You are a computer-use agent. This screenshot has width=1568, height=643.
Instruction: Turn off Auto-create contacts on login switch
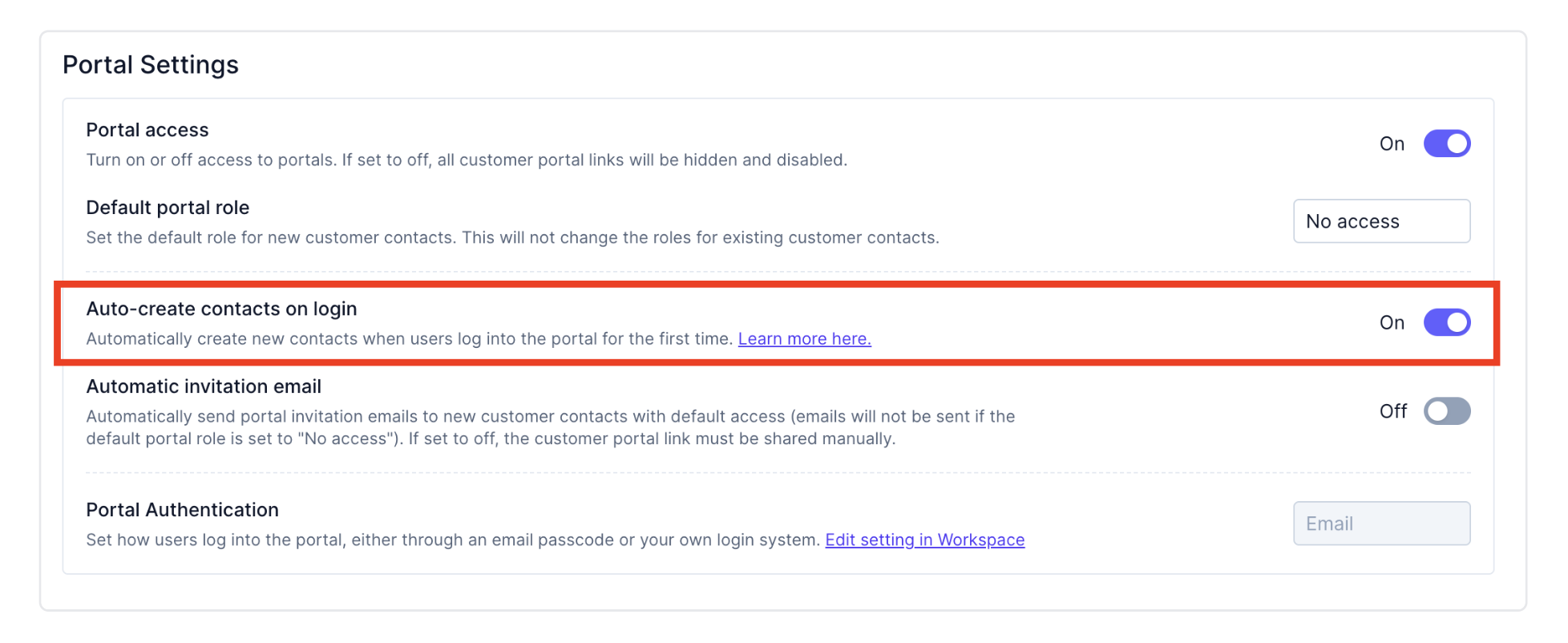tap(1446, 322)
